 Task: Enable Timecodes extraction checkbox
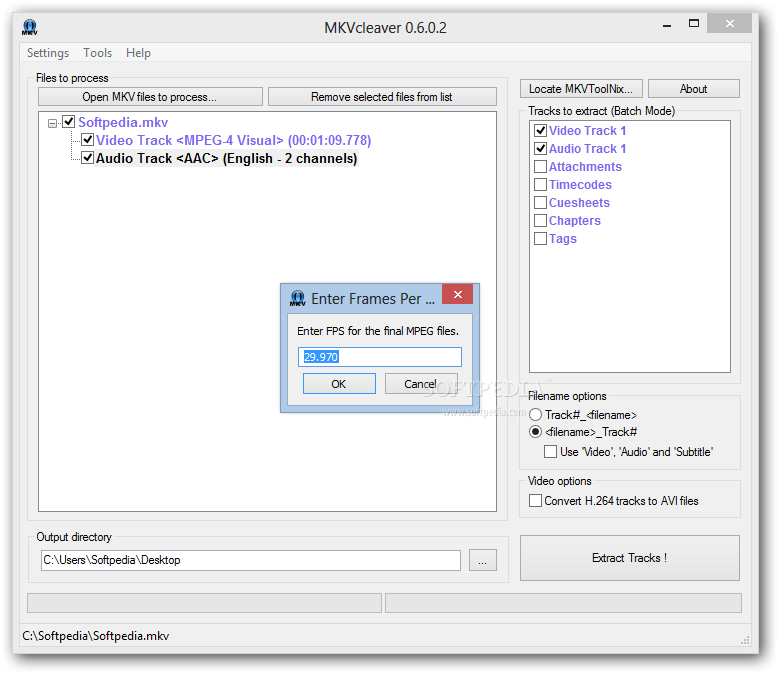[540, 185]
